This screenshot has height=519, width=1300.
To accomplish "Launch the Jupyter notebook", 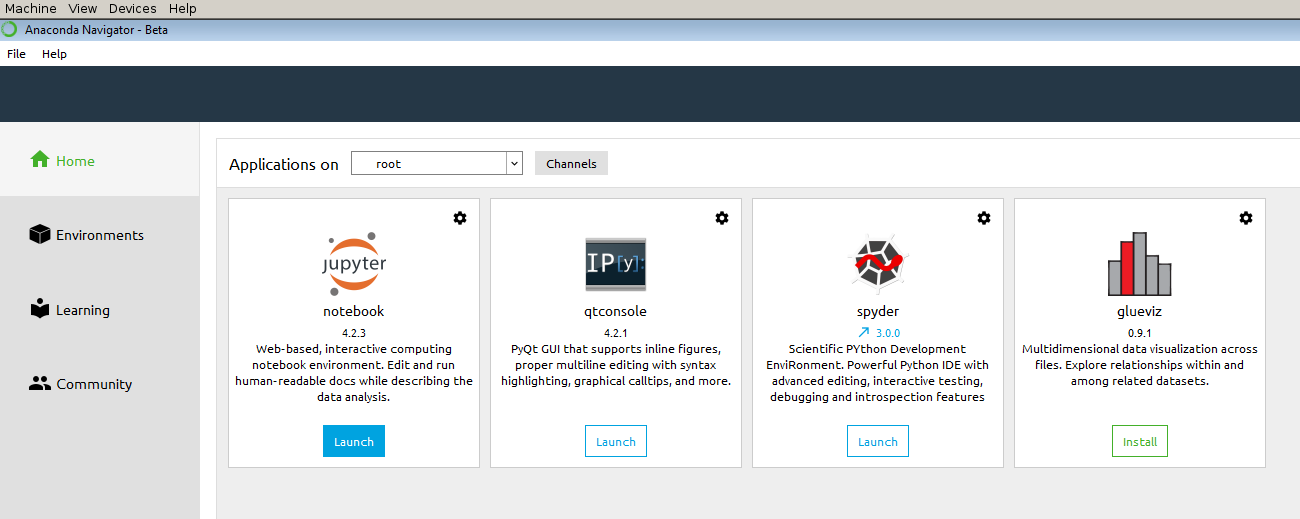I will 354,441.
